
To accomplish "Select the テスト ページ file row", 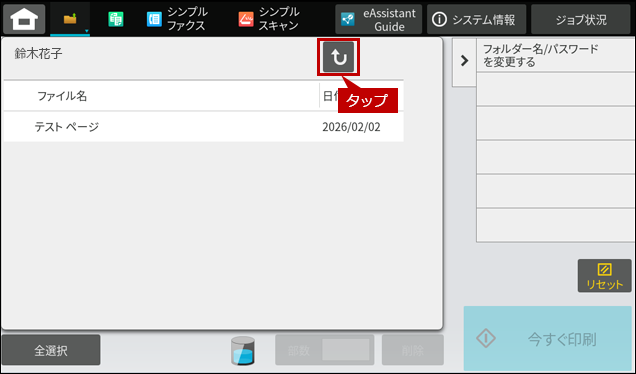I will point(204,127).
